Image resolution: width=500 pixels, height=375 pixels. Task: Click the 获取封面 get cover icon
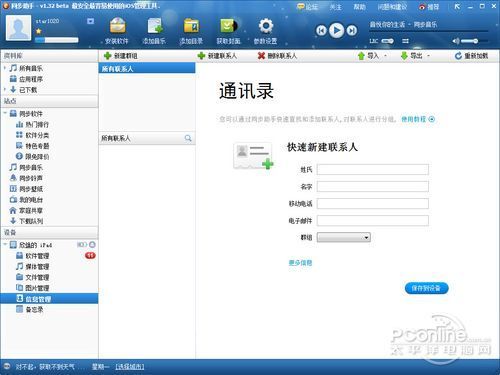coord(229,31)
